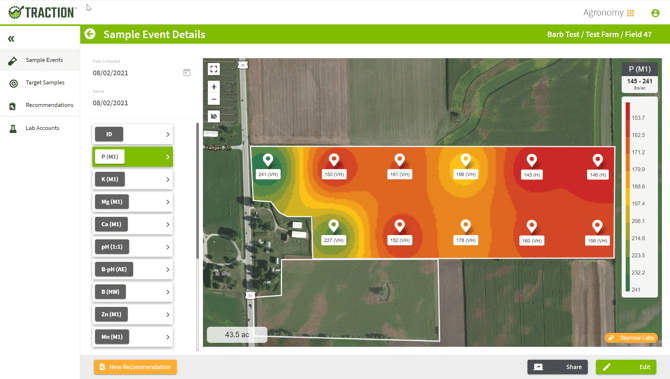Open Recommendations in sidebar

point(40,105)
